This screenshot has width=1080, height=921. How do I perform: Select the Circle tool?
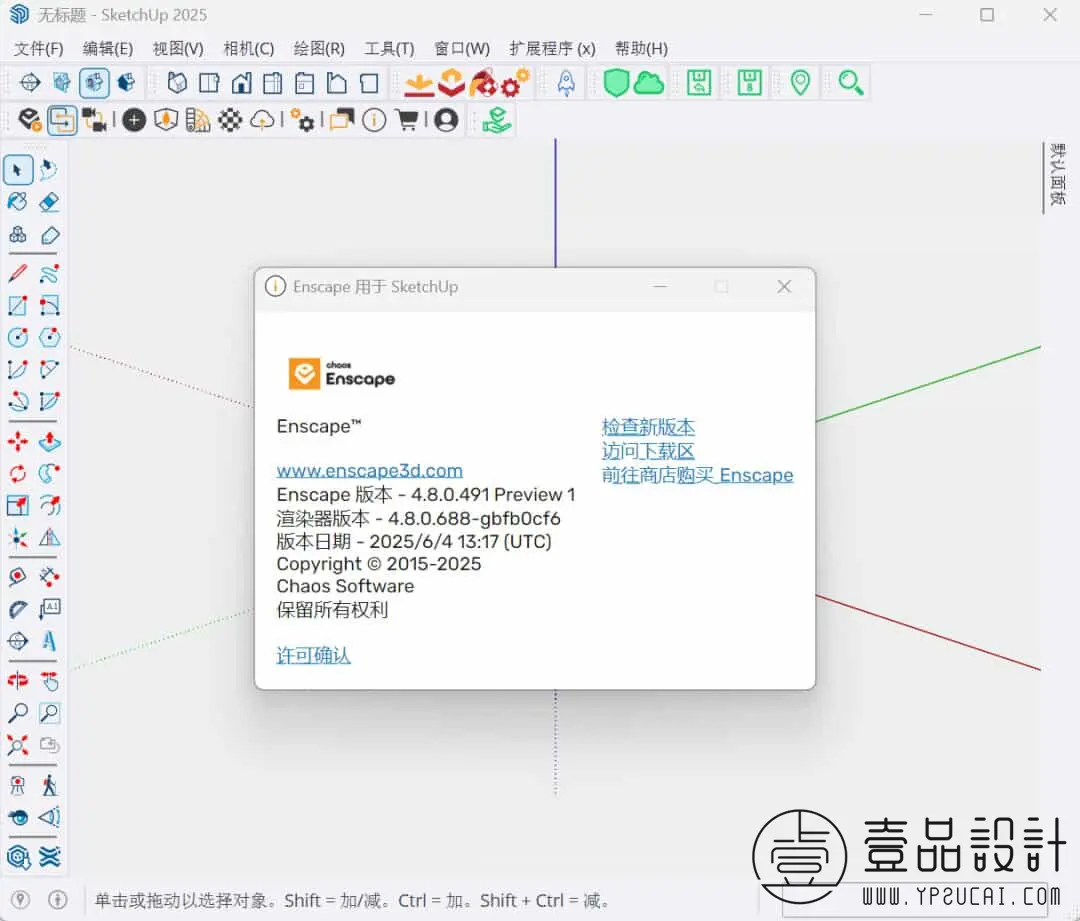pyautogui.click(x=18, y=338)
